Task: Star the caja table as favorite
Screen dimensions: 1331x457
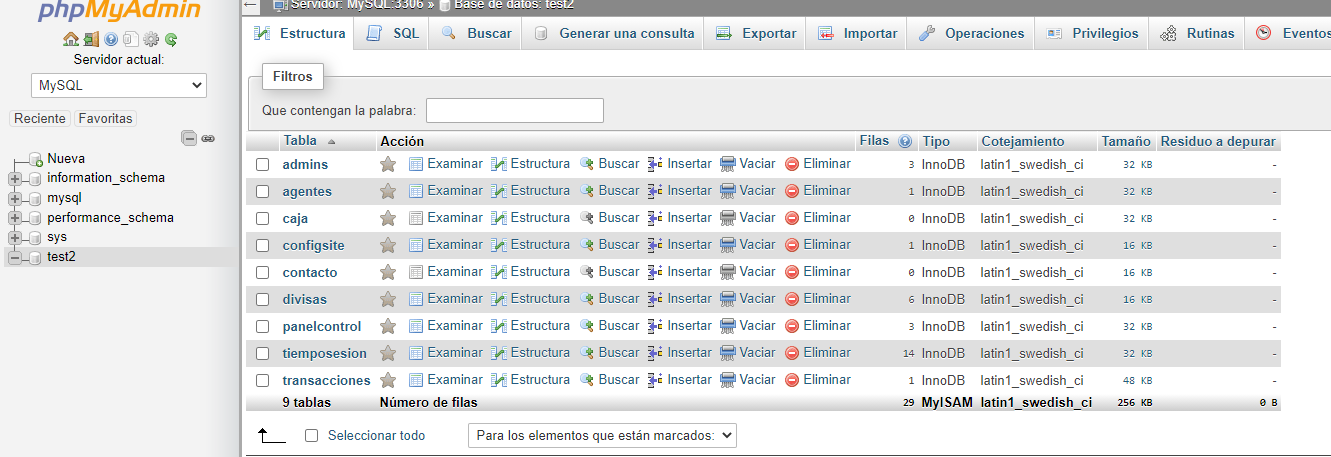Action: [x=388, y=218]
